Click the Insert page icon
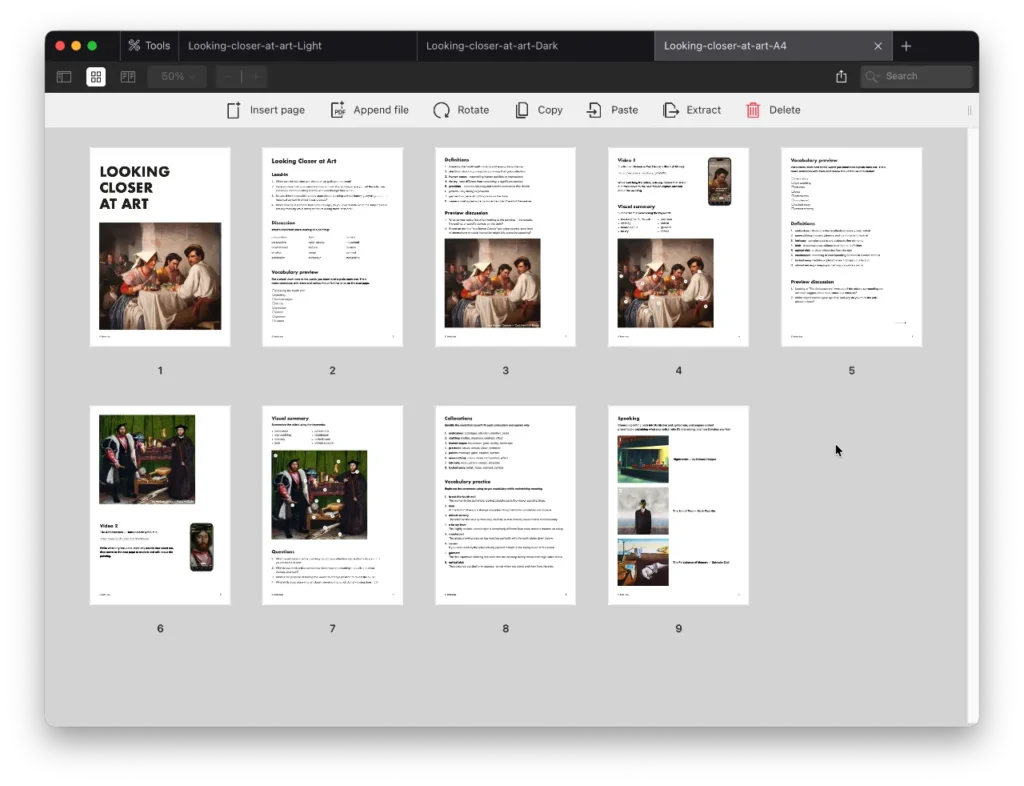1024x786 pixels. tap(234, 110)
